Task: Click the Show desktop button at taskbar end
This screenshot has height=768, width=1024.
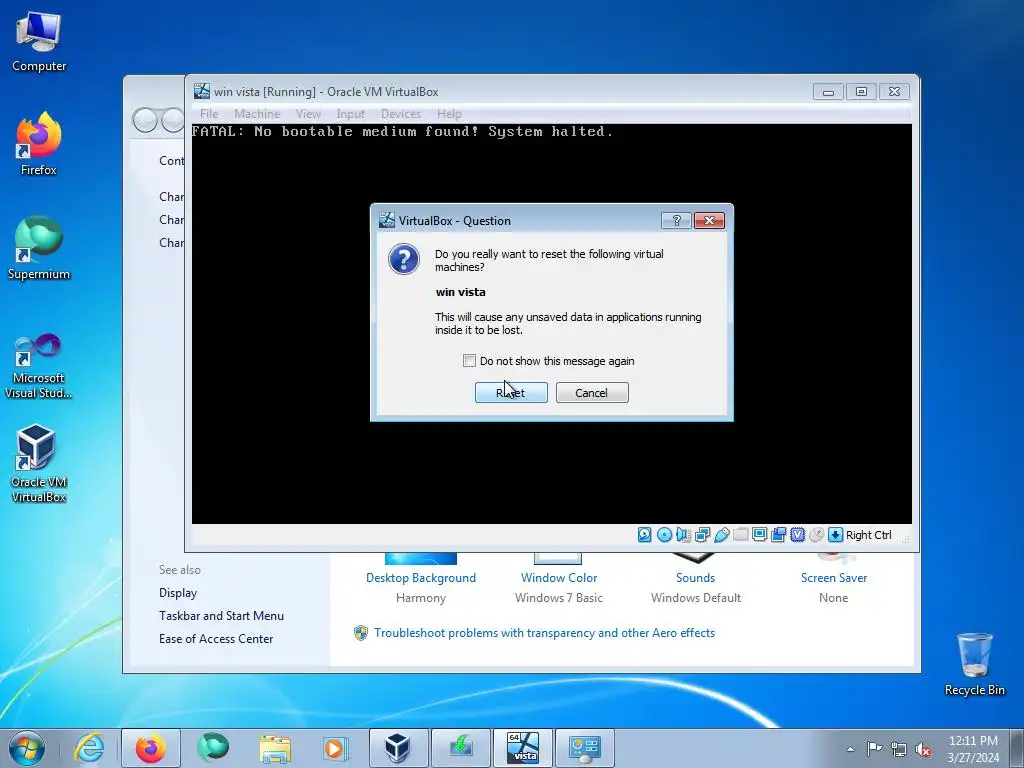Action: [1017, 748]
